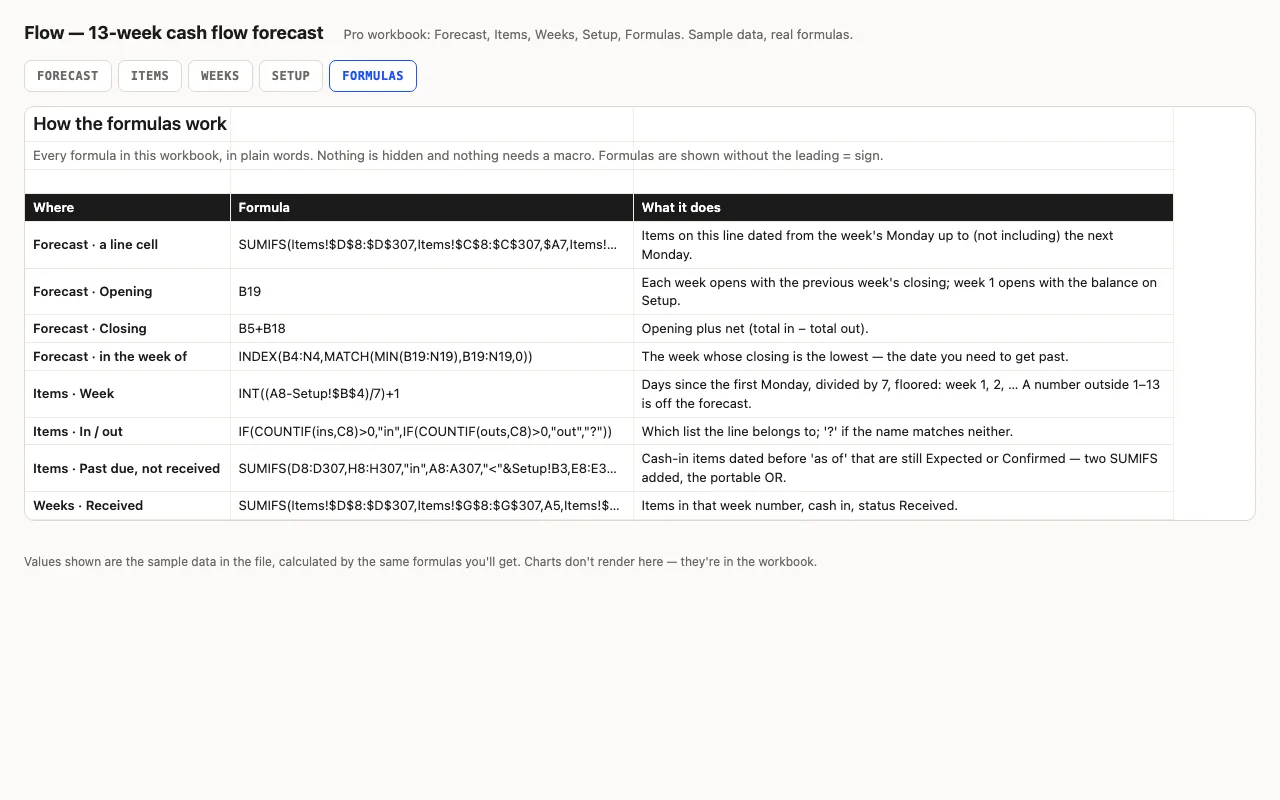Select the 'Weeks · Received' row label

tap(128, 506)
